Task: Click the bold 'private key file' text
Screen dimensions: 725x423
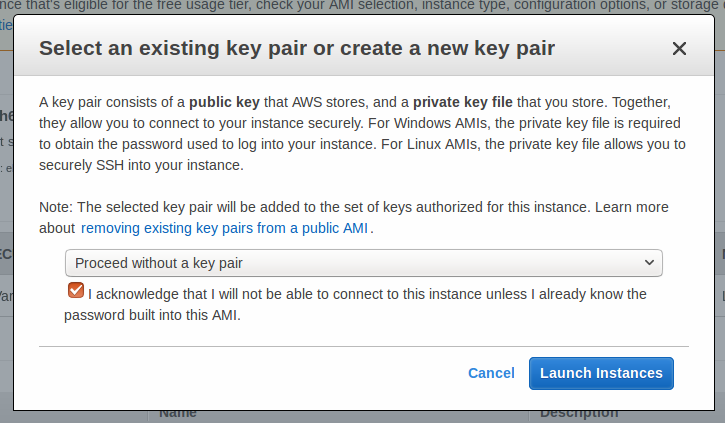Action: click(x=466, y=103)
